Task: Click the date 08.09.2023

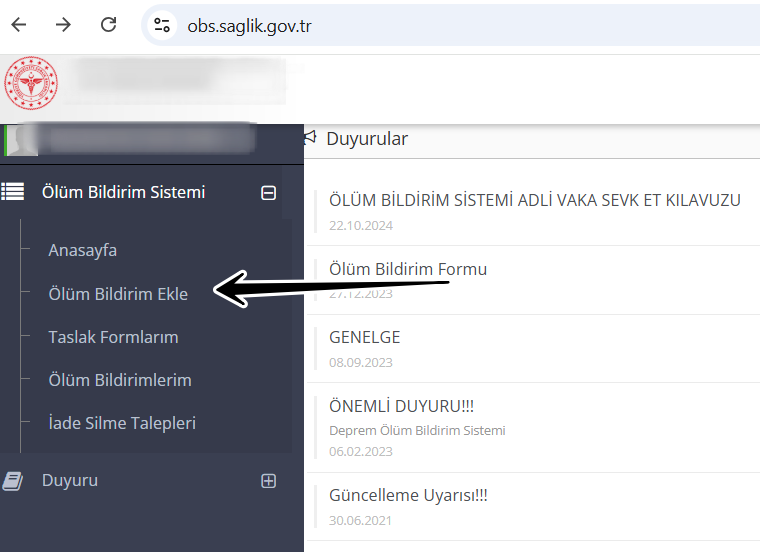Action: point(361,363)
